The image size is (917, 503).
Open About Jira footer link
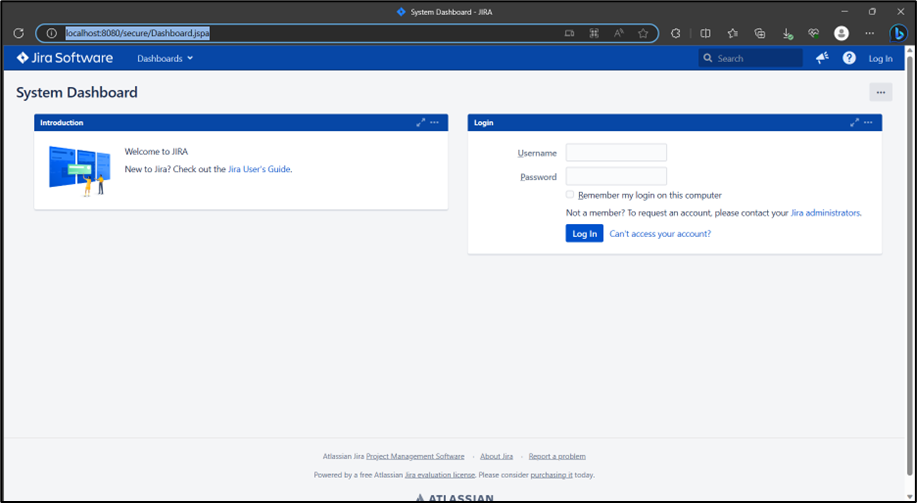497,456
